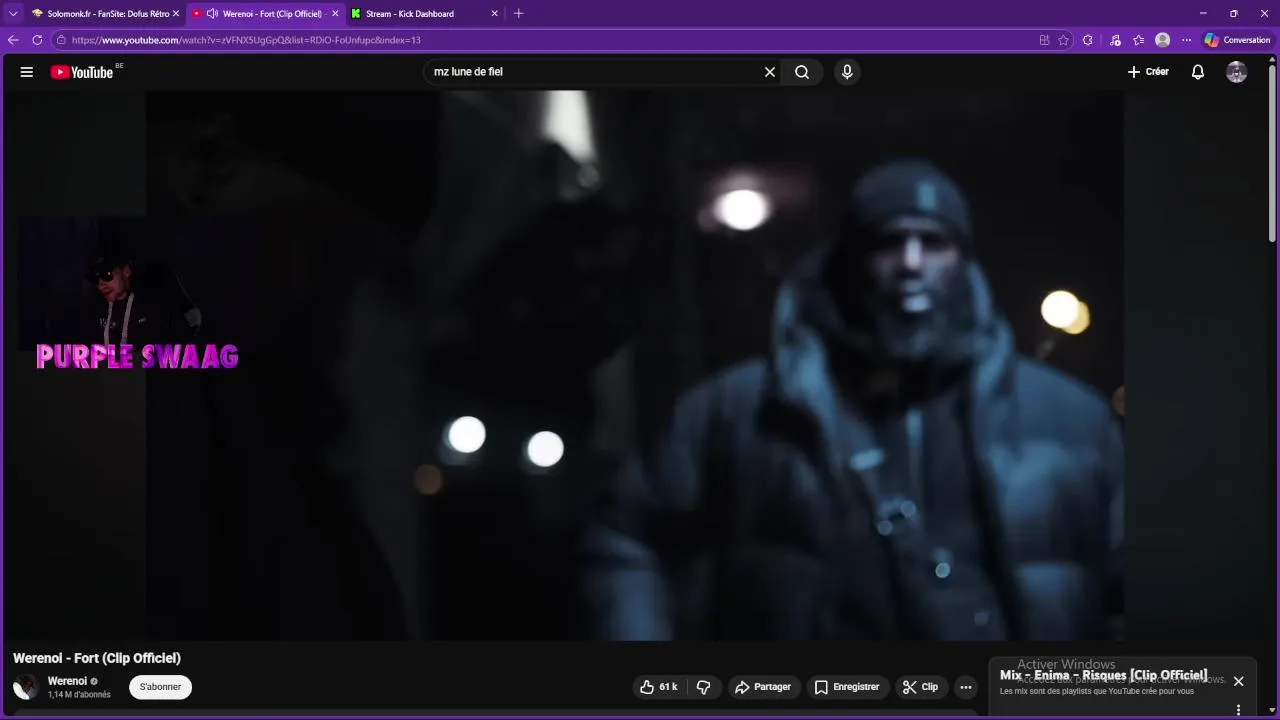Open the Werenoi channel name link
Viewport: 1280px width, 720px height.
coord(67,681)
